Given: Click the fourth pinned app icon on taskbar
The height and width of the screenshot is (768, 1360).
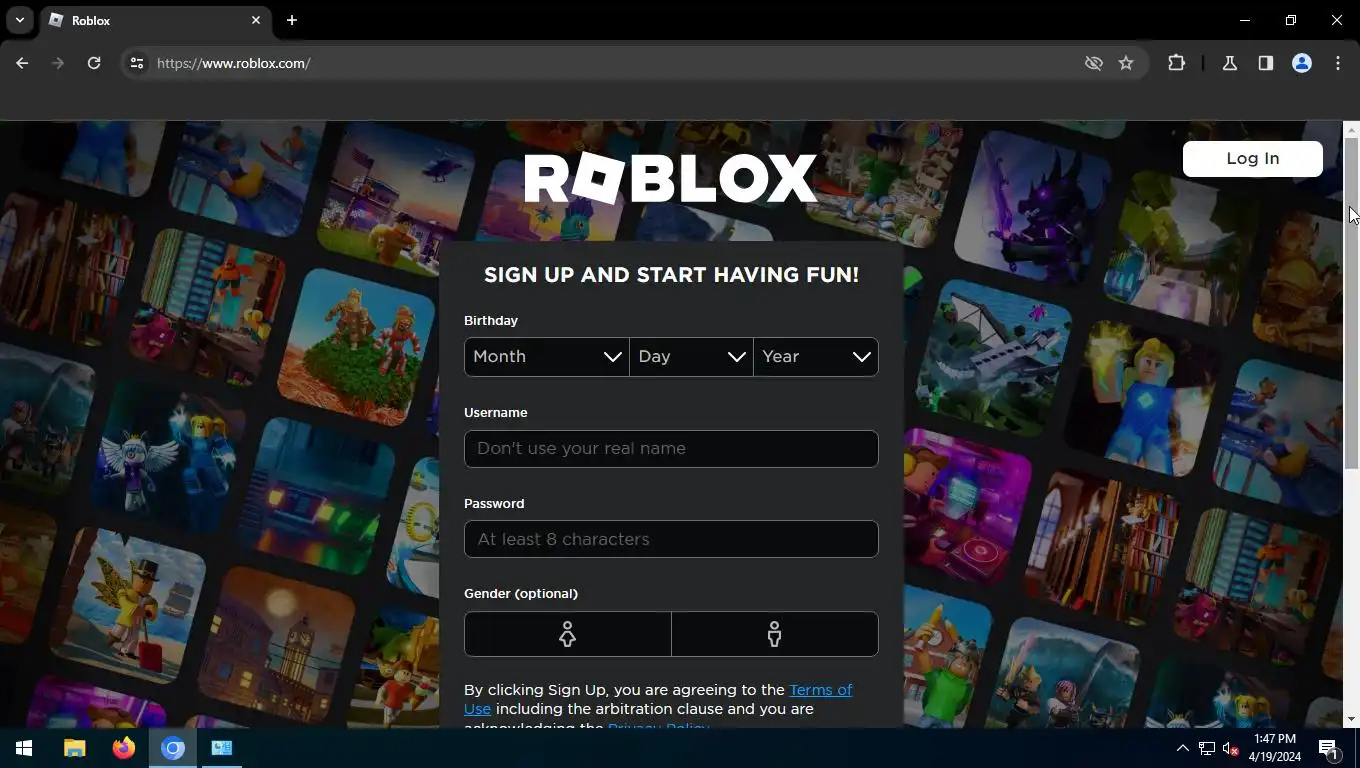Looking at the screenshot, I should (x=222, y=748).
